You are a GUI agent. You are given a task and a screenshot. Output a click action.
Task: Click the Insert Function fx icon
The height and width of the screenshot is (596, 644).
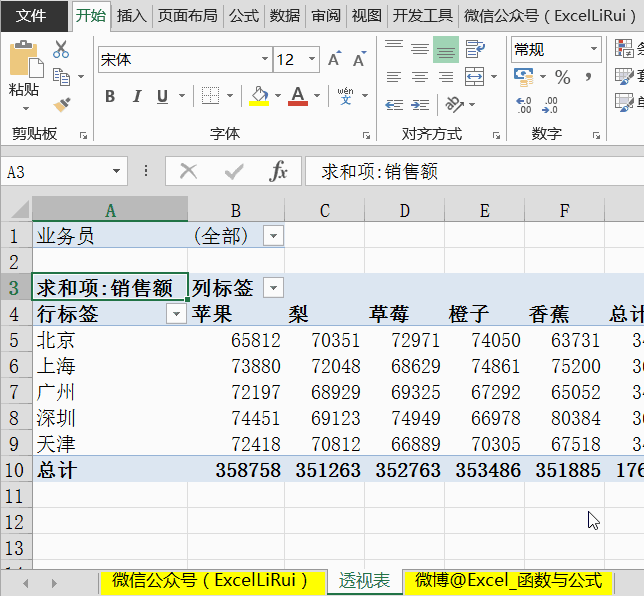pyautogui.click(x=278, y=171)
